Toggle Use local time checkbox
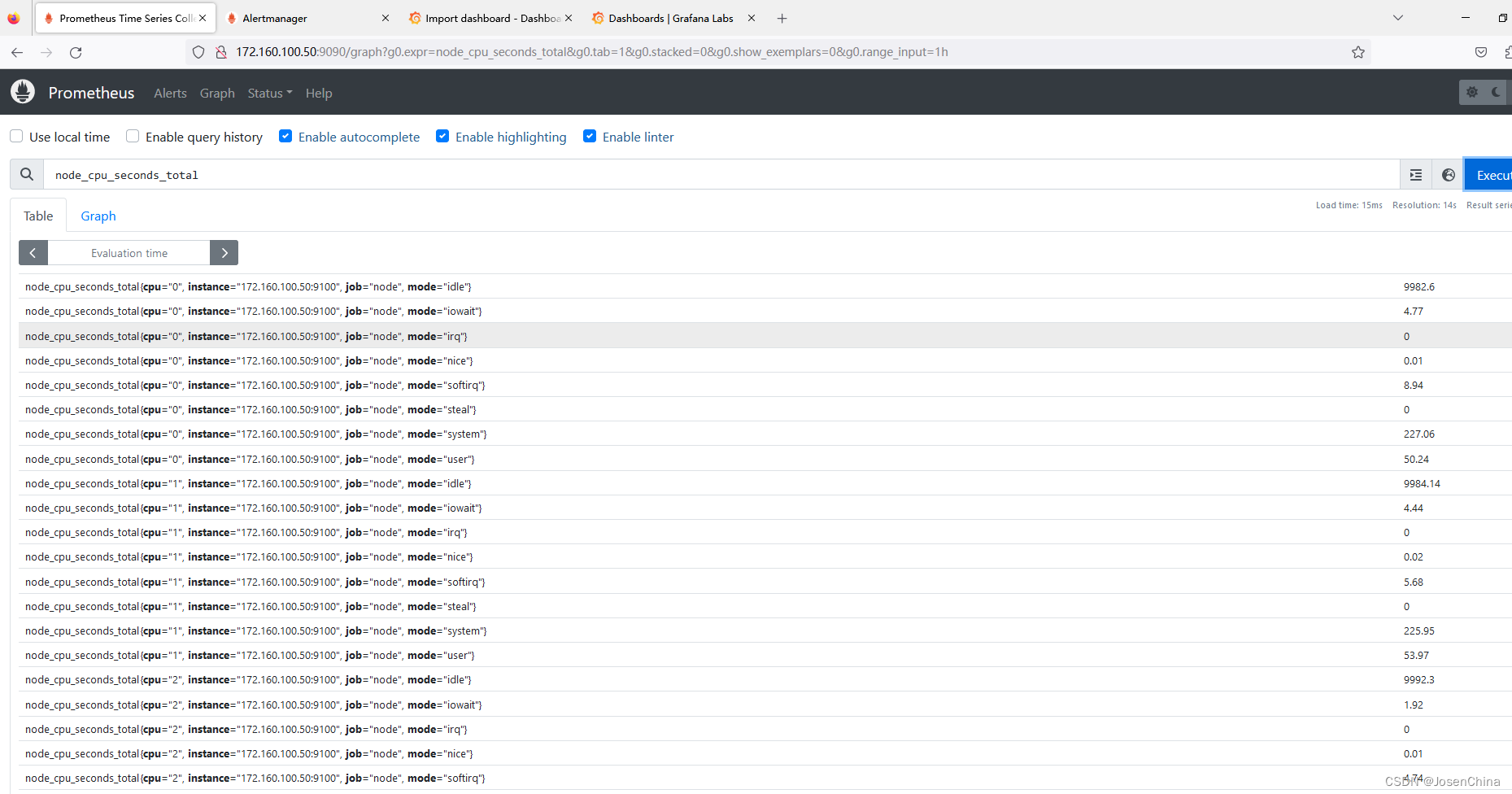Screen dimensions: 1512x794 [16, 136]
